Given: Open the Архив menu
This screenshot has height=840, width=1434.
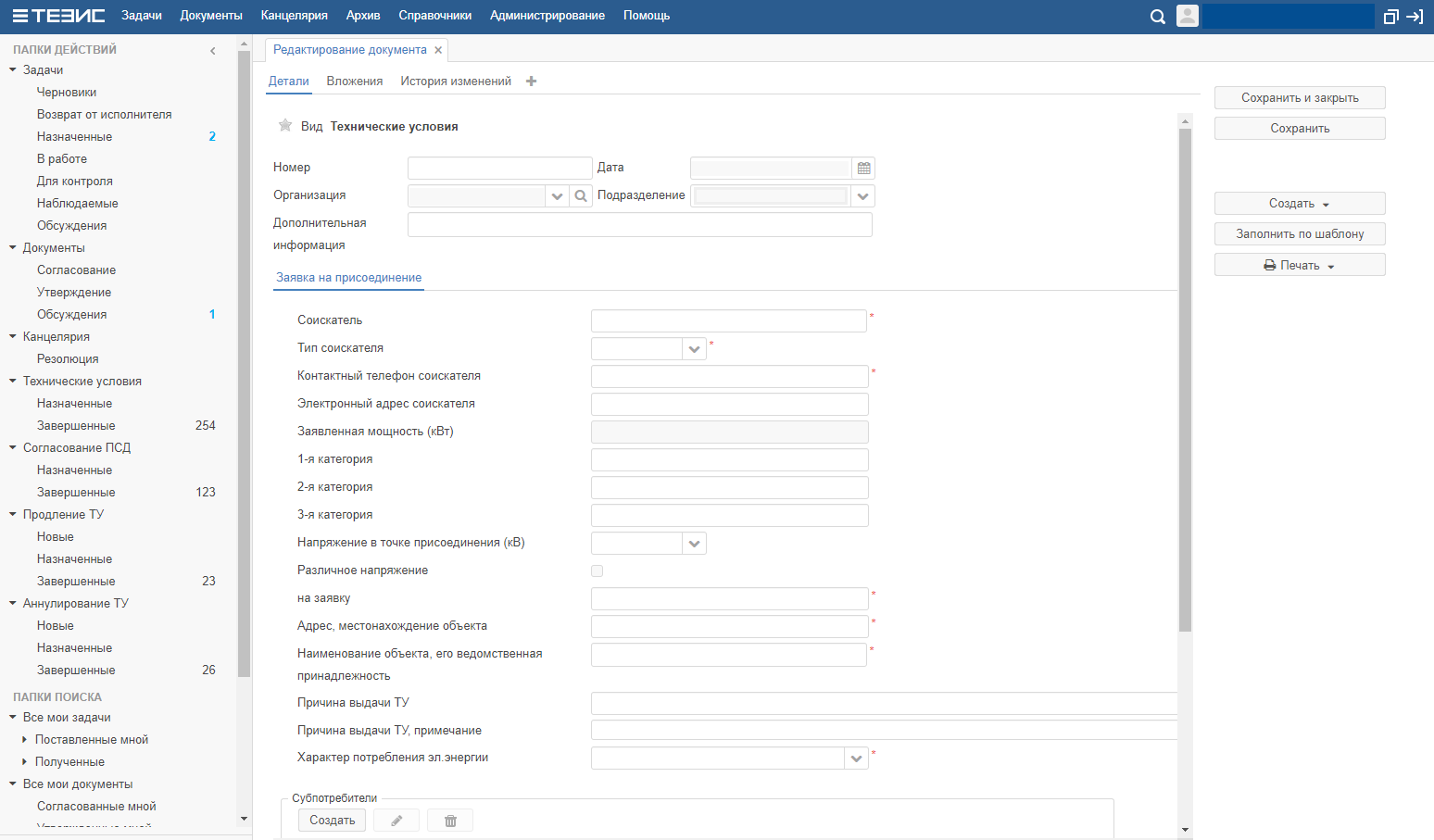Looking at the screenshot, I should click(363, 16).
